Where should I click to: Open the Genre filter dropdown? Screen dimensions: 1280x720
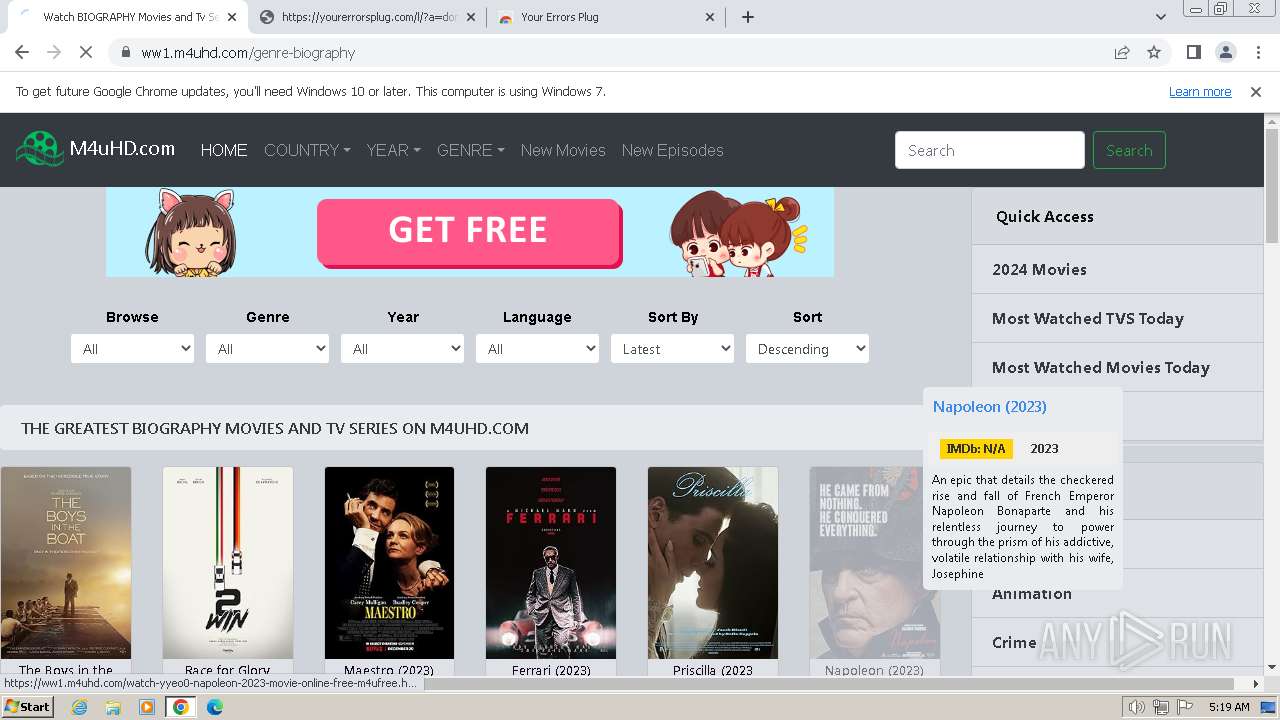pos(267,349)
